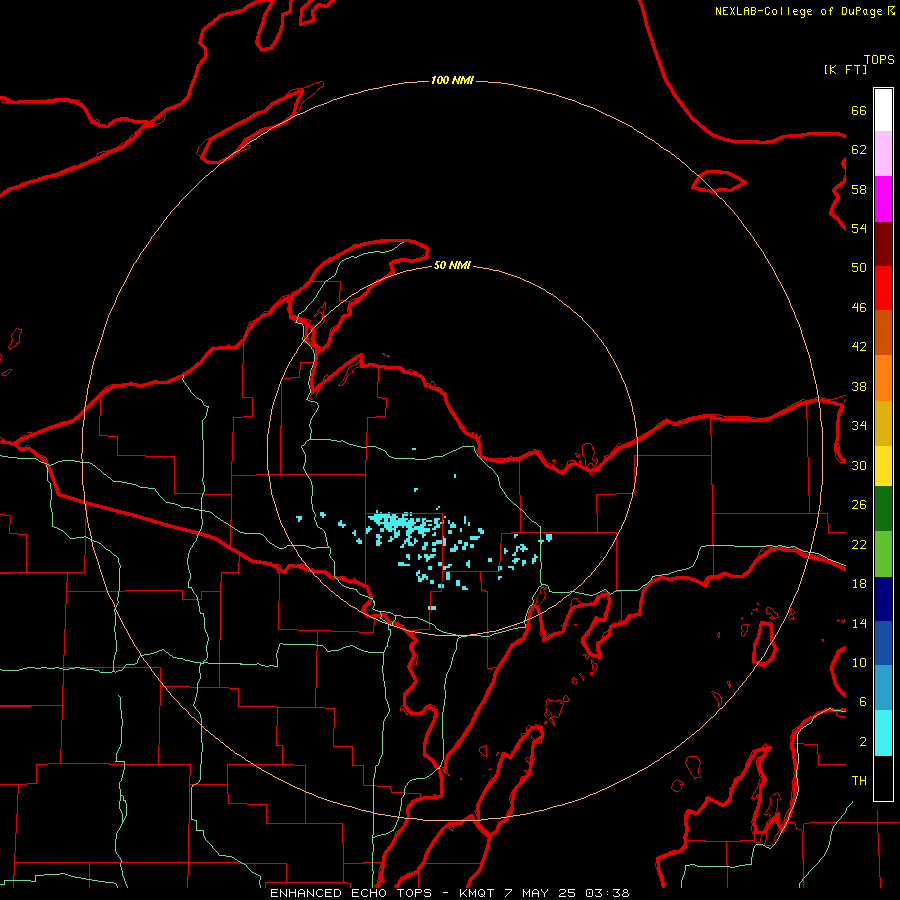Click the legend value 66
Viewport: 900px width, 900px height.
[x=859, y=110]
